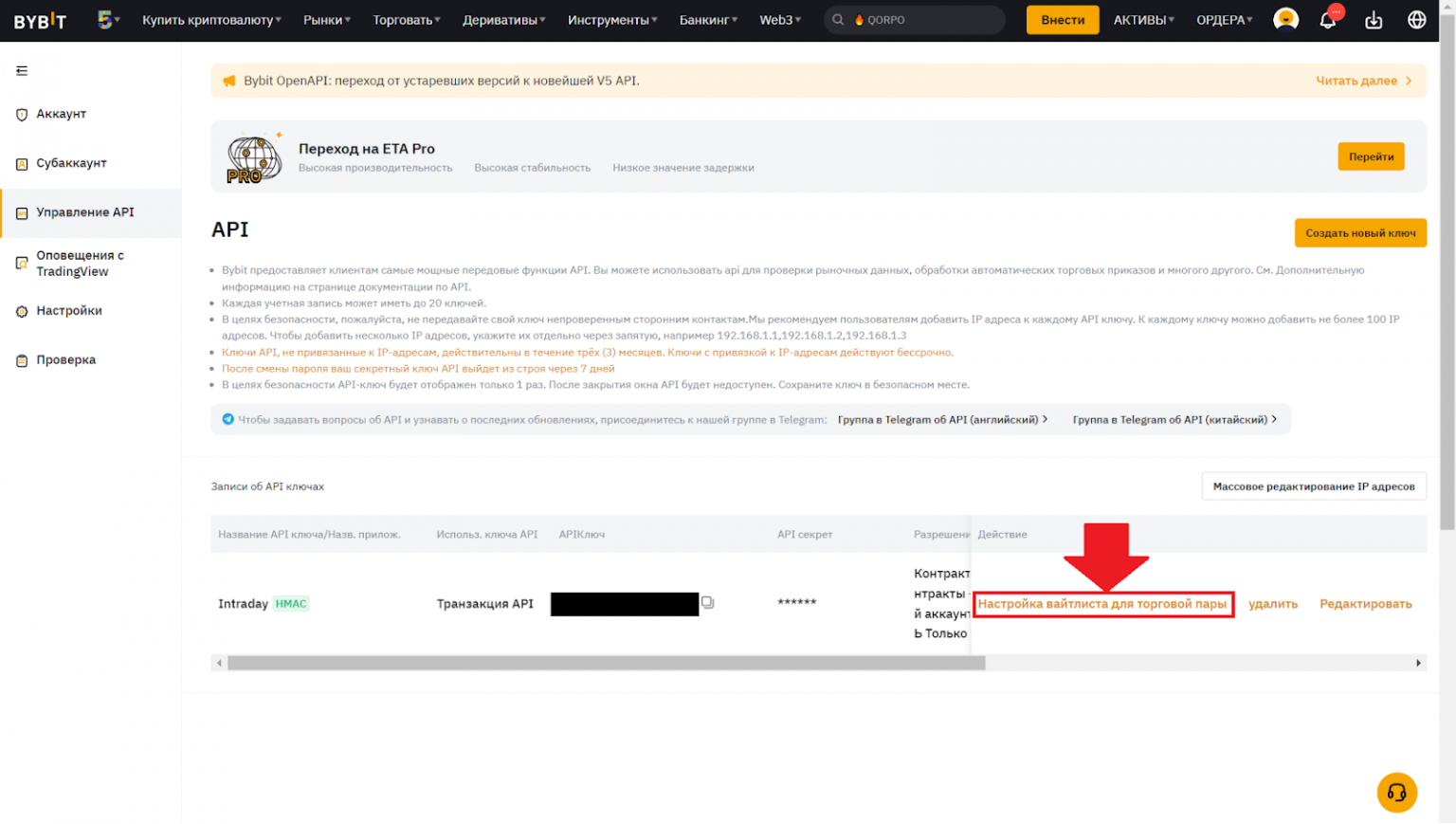Viewport: 1456px width, 824px height.
Task: Click the right arrow of the table scrollbar
Action: (x=1418, y=663)
